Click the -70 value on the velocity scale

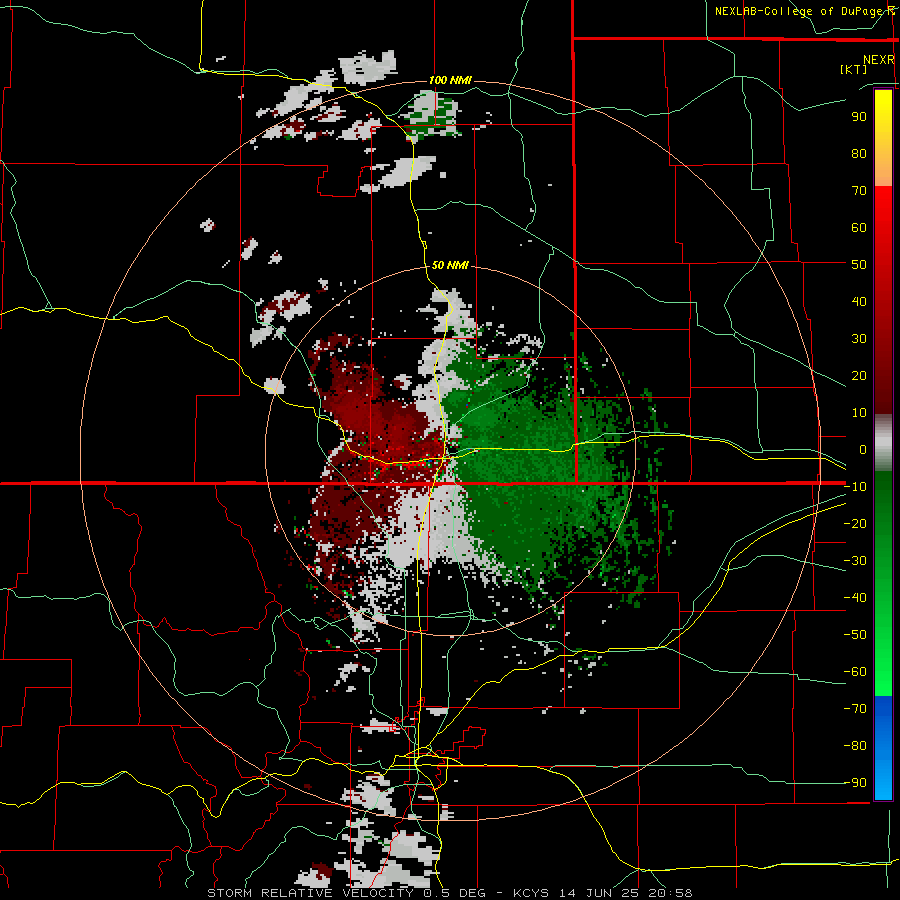click(855, 709)
